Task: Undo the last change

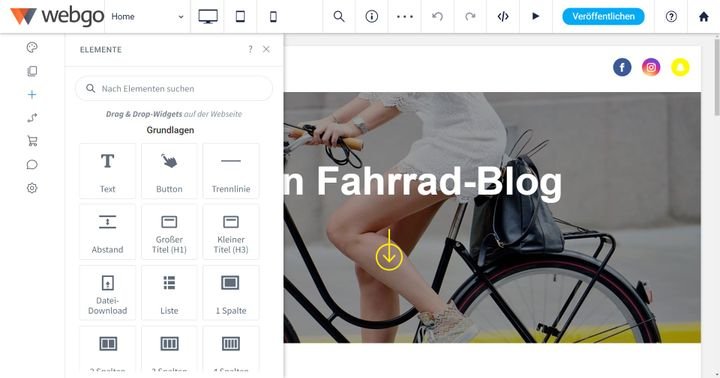Action: click(x=438, y=17)
